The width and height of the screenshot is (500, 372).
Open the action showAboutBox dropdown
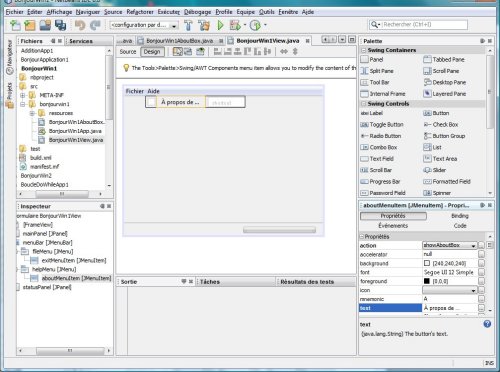click(x=473, y=246)
